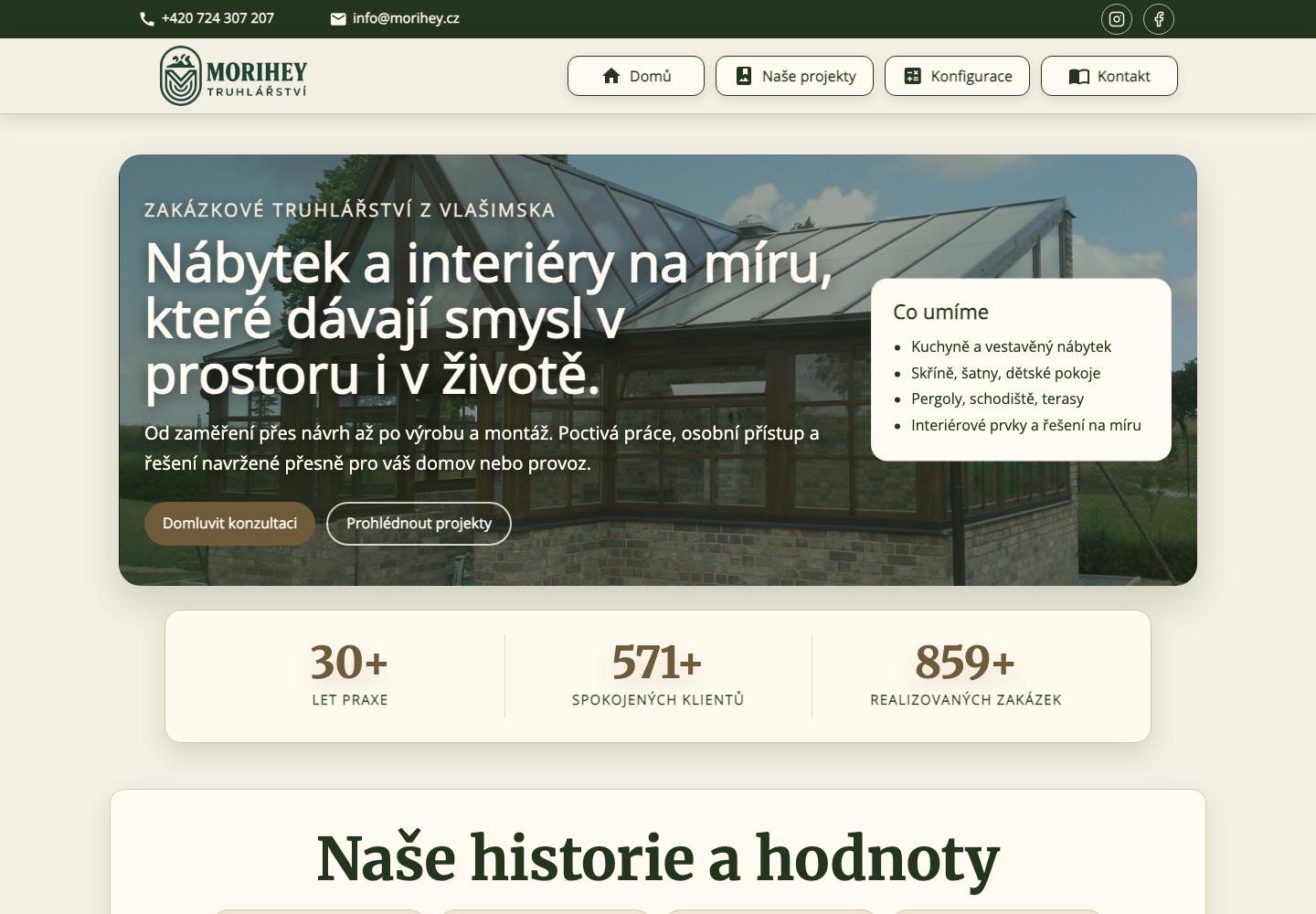1316x914 pixels.
Task: Click the Naše historie a hodnoty heading
Action: point(658,858)
